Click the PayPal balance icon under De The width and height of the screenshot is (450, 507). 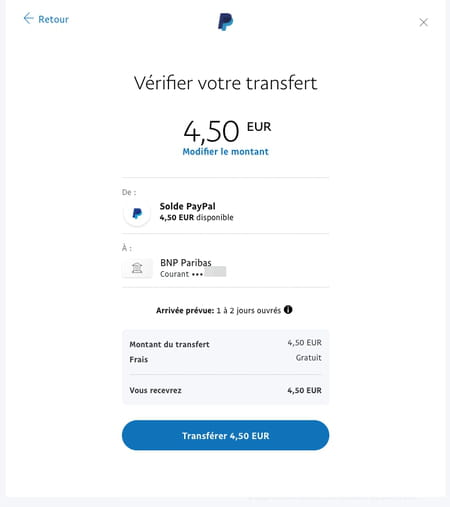coord(137,213)
